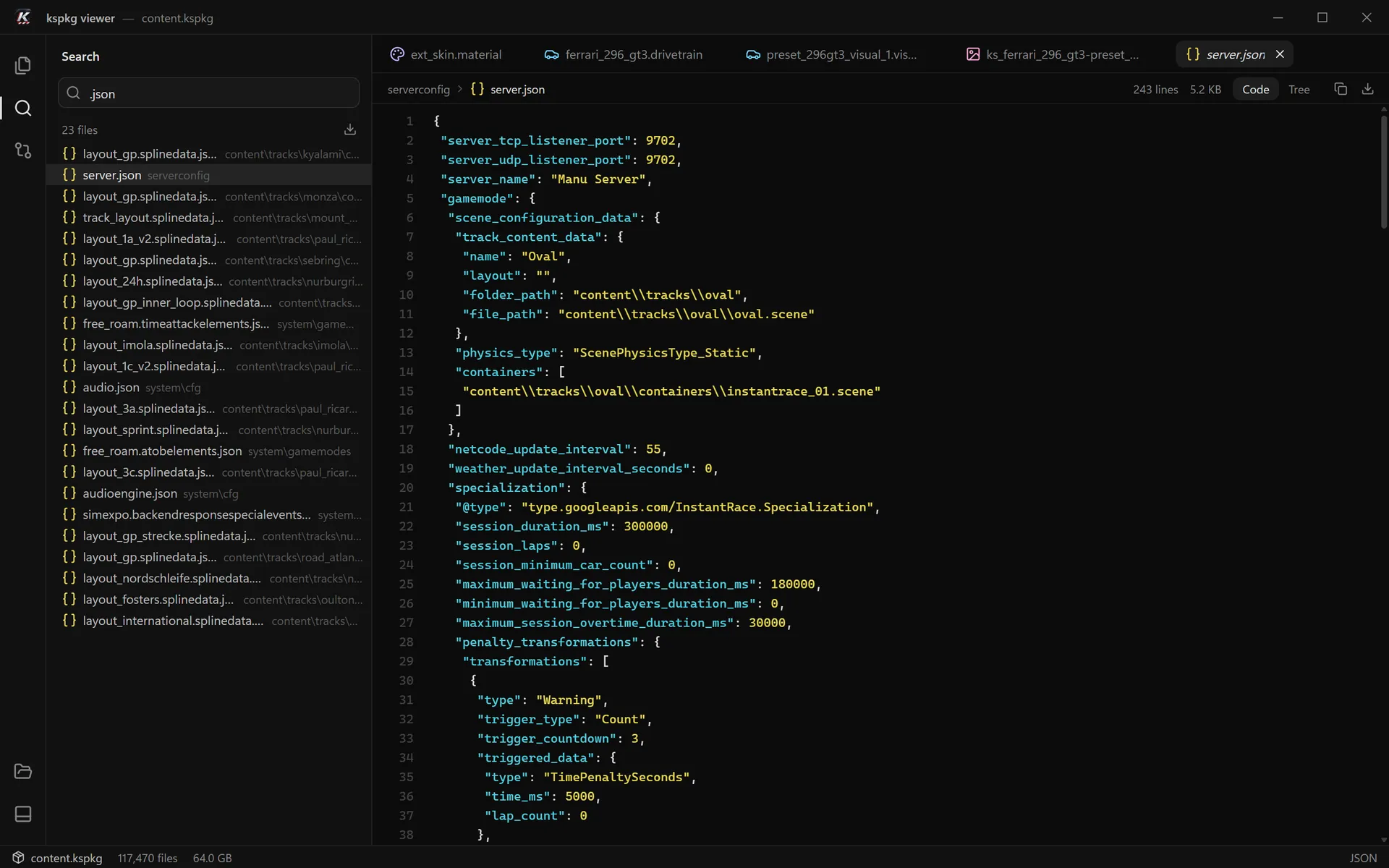
Task: Click the magnifier icon in search box
Action: point(73,93)
